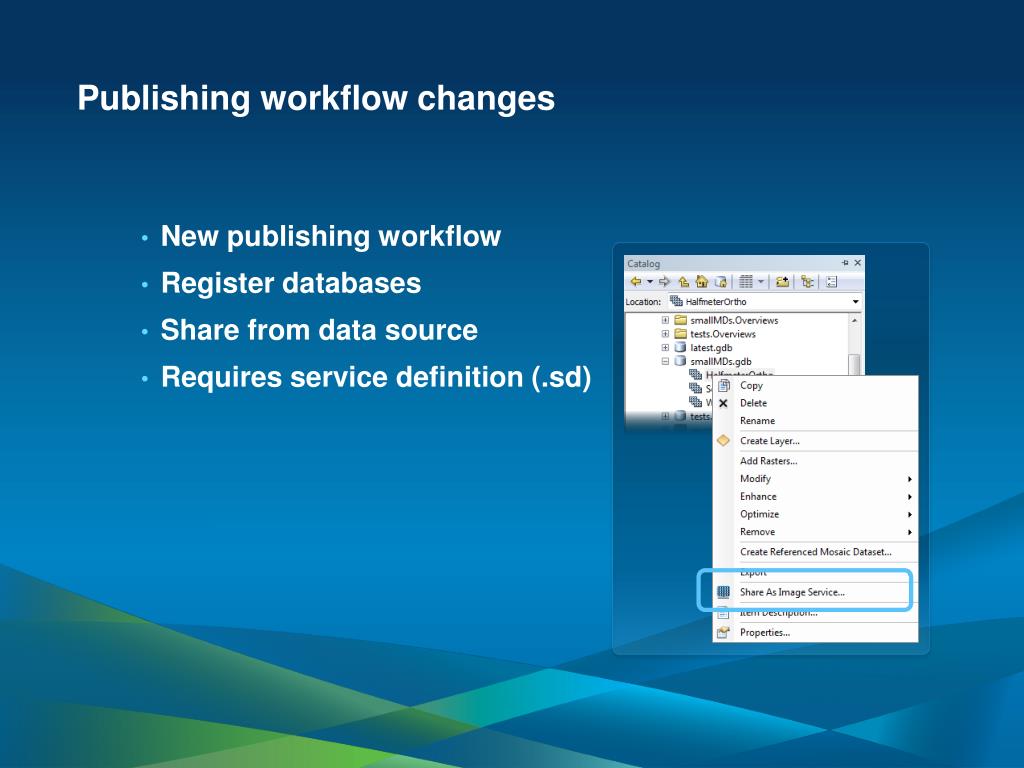This screenshot has height=768, width=1024.
Task: Choose Delete from the context menu
Action: click(816, 403)
